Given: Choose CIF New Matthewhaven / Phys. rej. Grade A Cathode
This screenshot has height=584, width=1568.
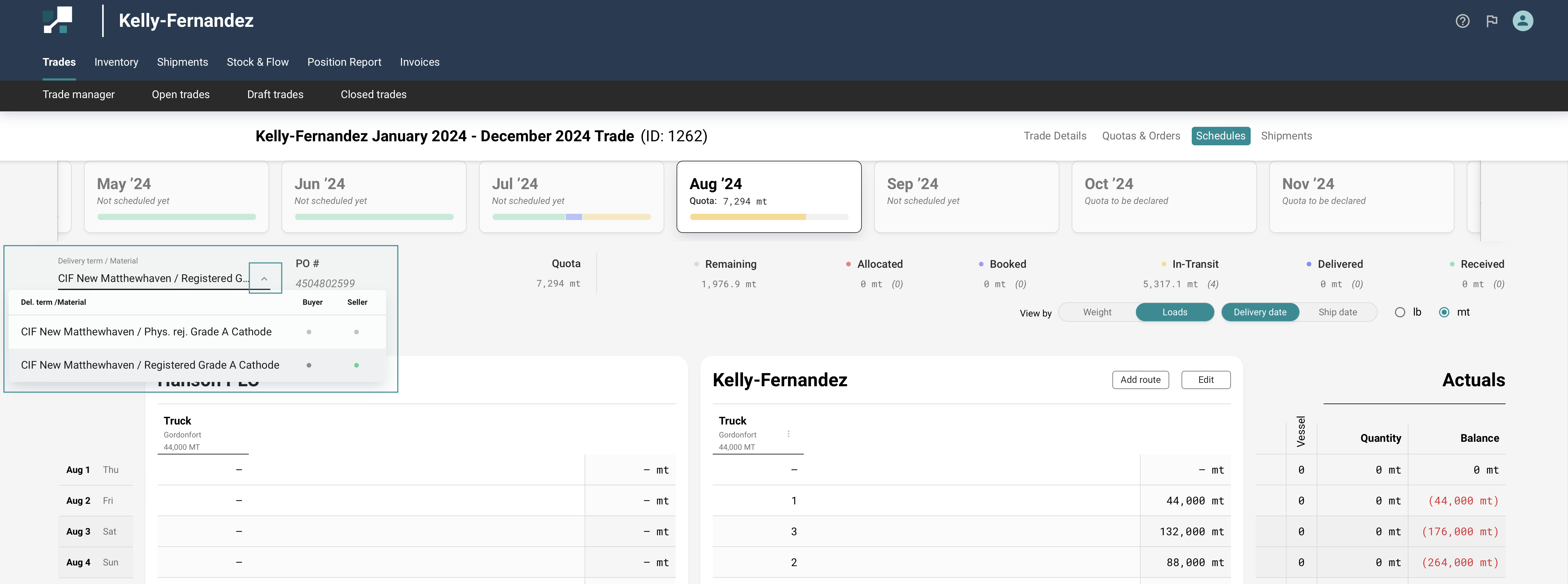Looking at the screenshot, I should coord(146,332).
